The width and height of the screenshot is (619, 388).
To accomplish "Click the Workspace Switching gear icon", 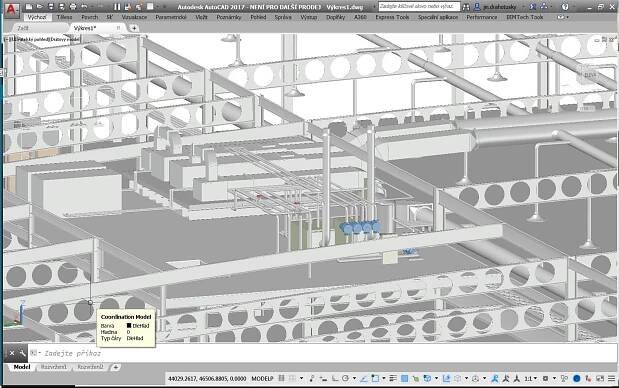I will pyautogui.click(x=546, y=379).
